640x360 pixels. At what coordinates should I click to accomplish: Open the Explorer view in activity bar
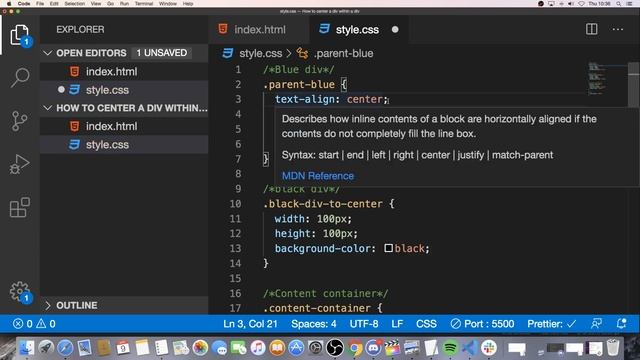[20, 35]
